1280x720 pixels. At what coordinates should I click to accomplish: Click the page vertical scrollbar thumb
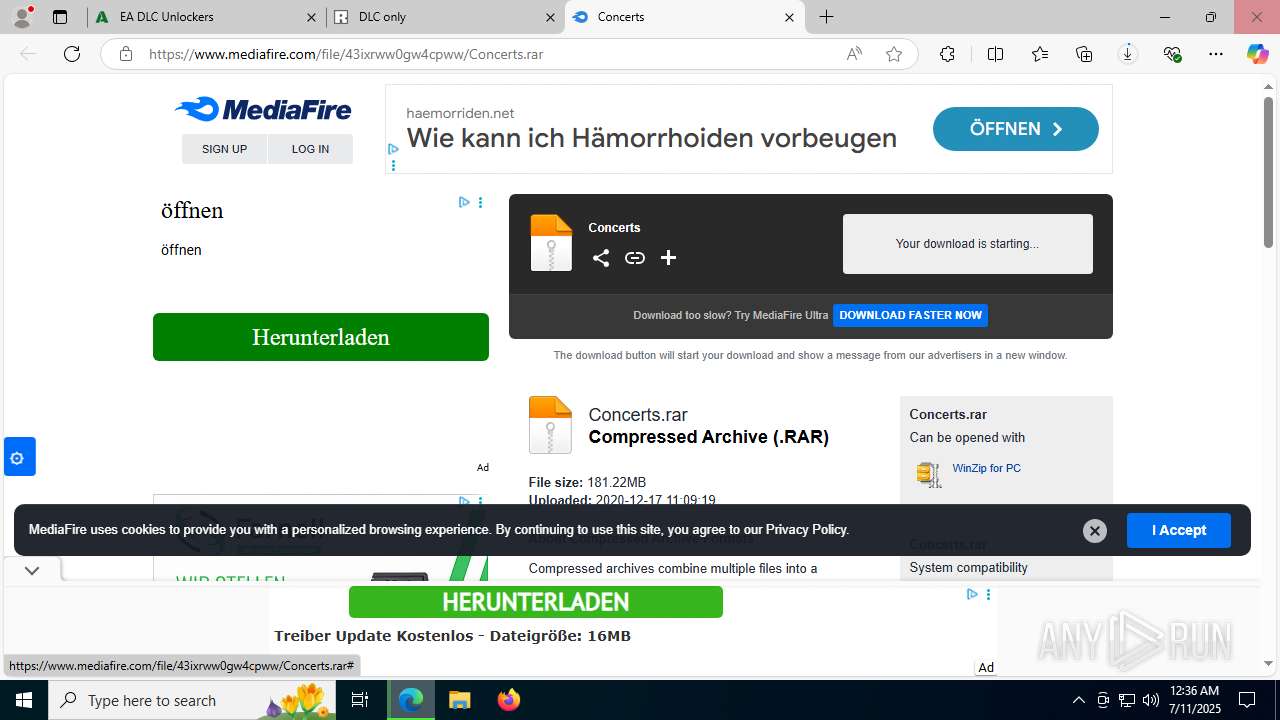pos(1268,172)
